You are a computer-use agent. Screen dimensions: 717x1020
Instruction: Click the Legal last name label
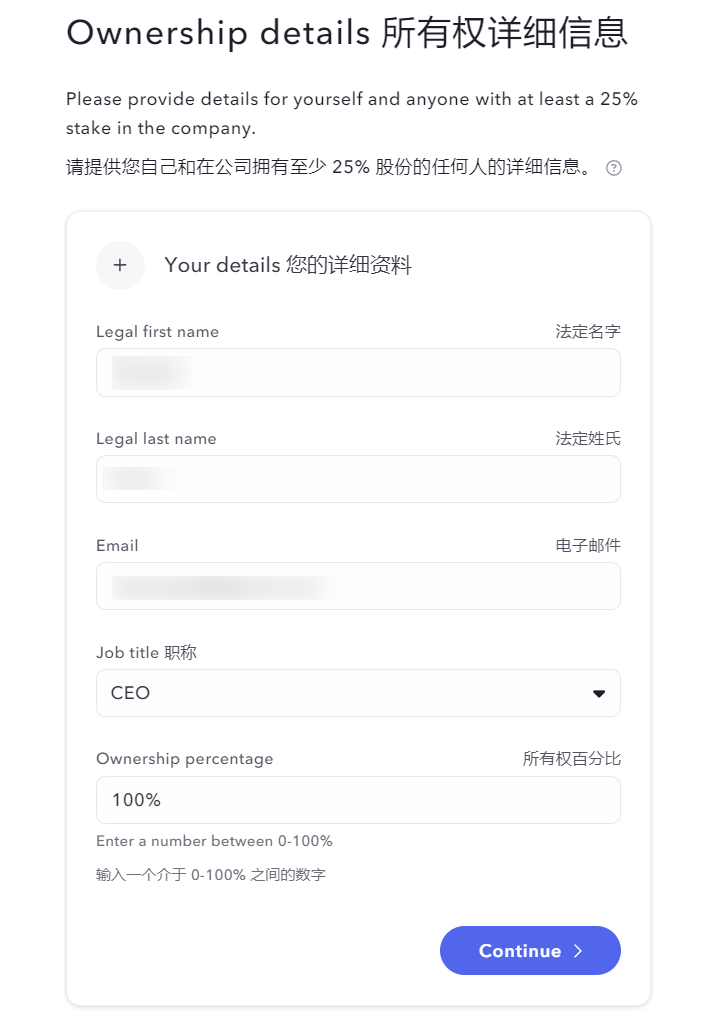156,439
